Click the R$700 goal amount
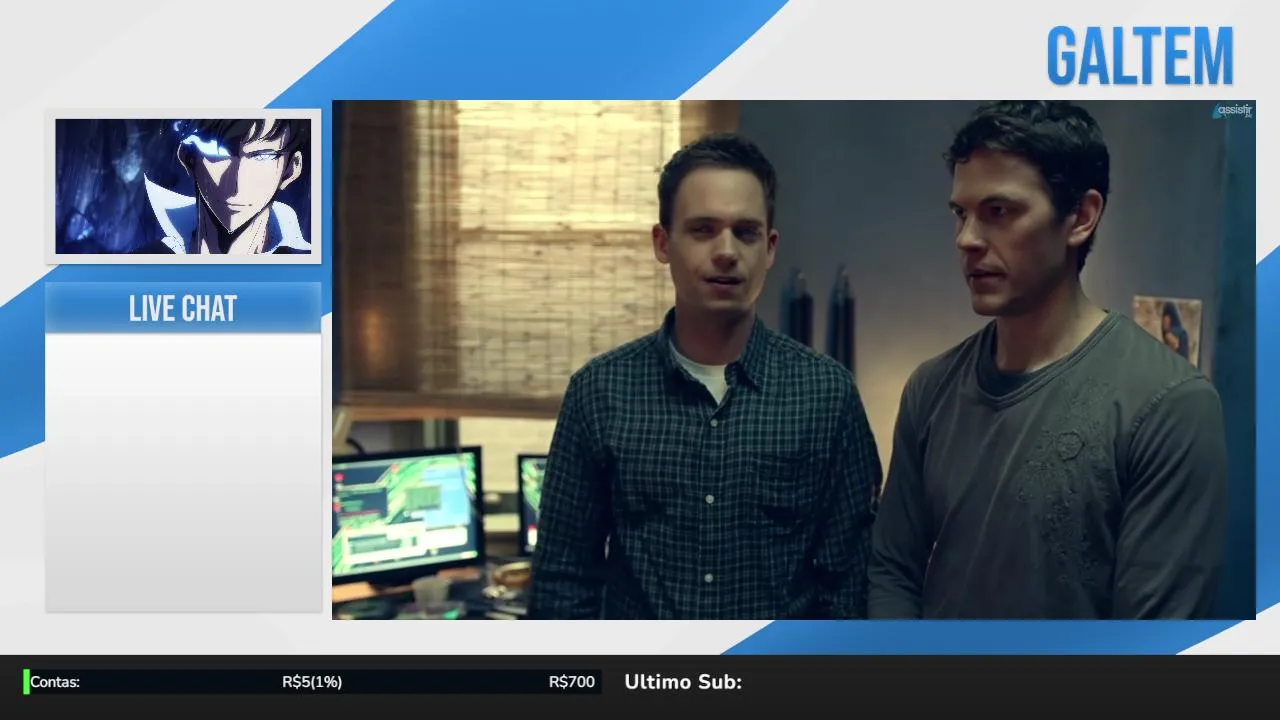 [572, 682]
